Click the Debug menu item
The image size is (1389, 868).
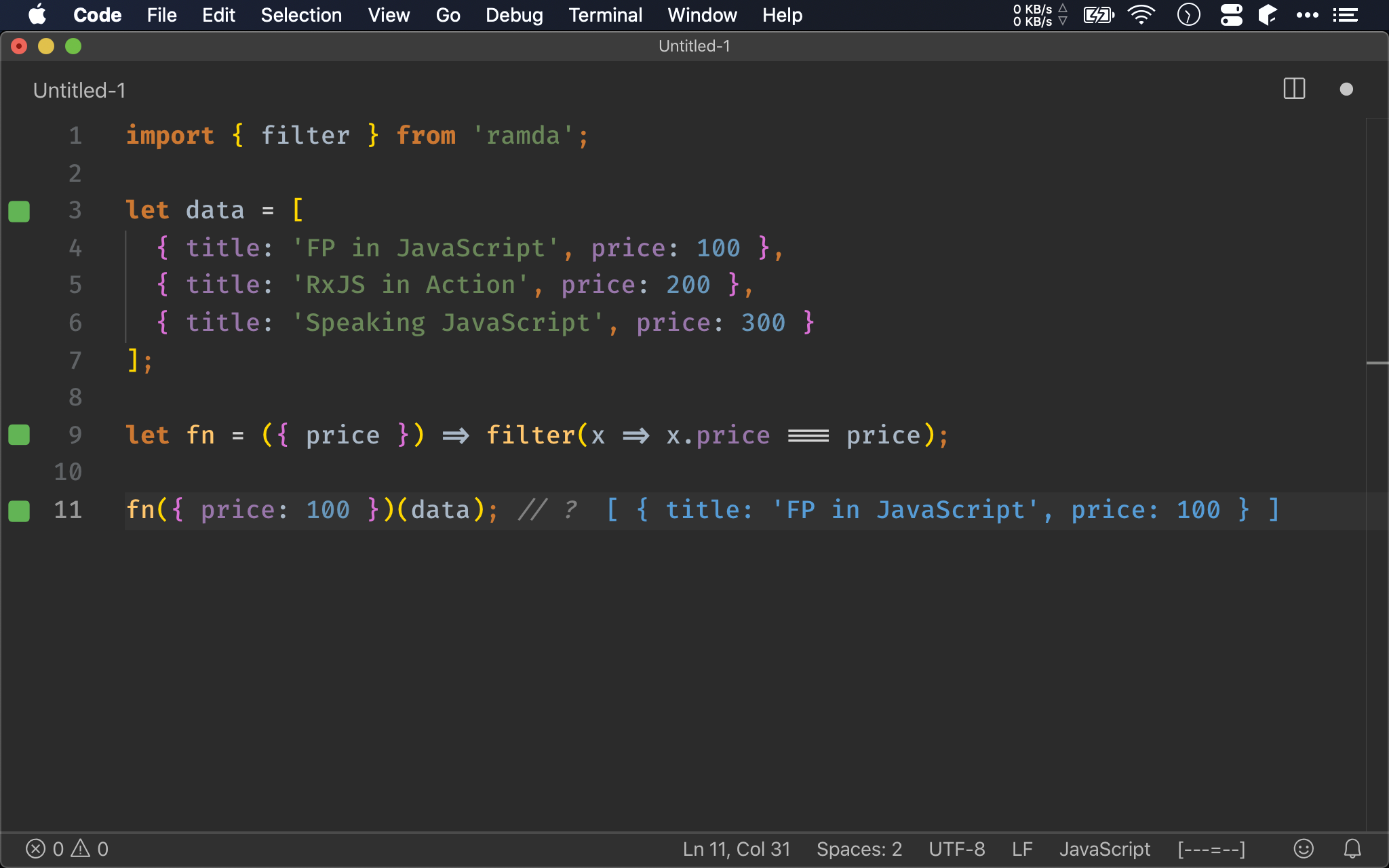515,15
